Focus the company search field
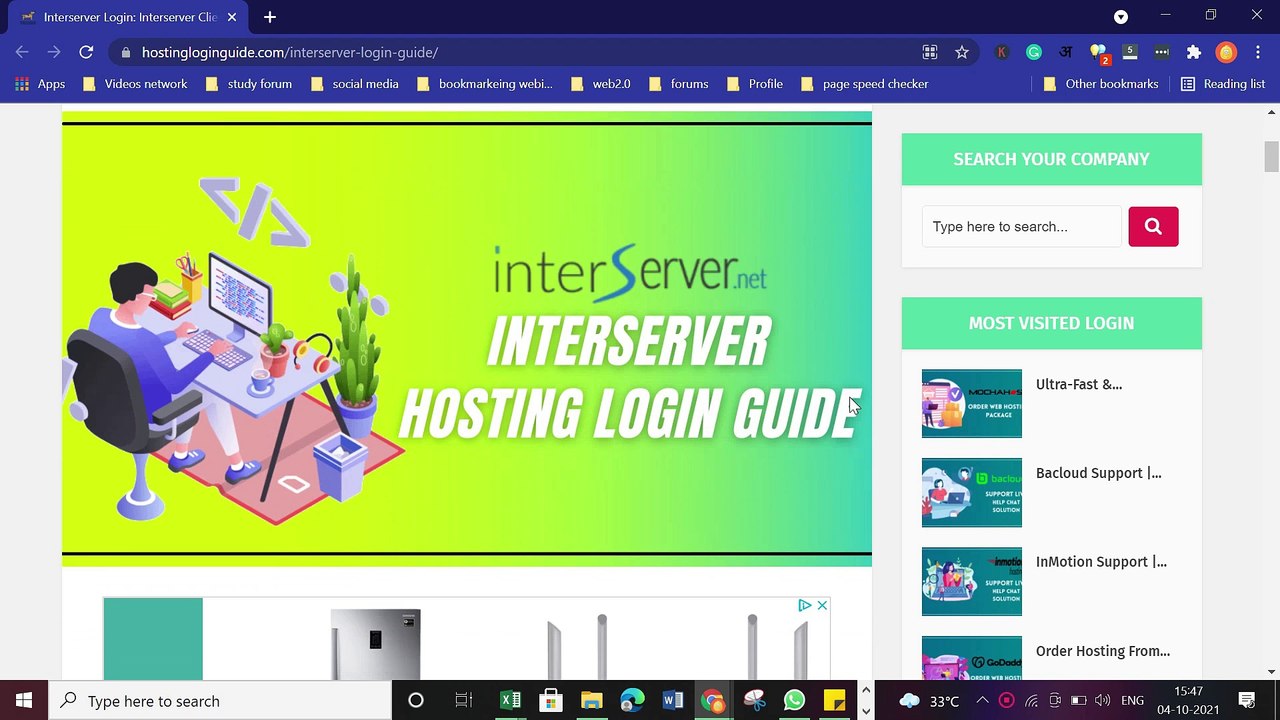 pos(1022,227)
